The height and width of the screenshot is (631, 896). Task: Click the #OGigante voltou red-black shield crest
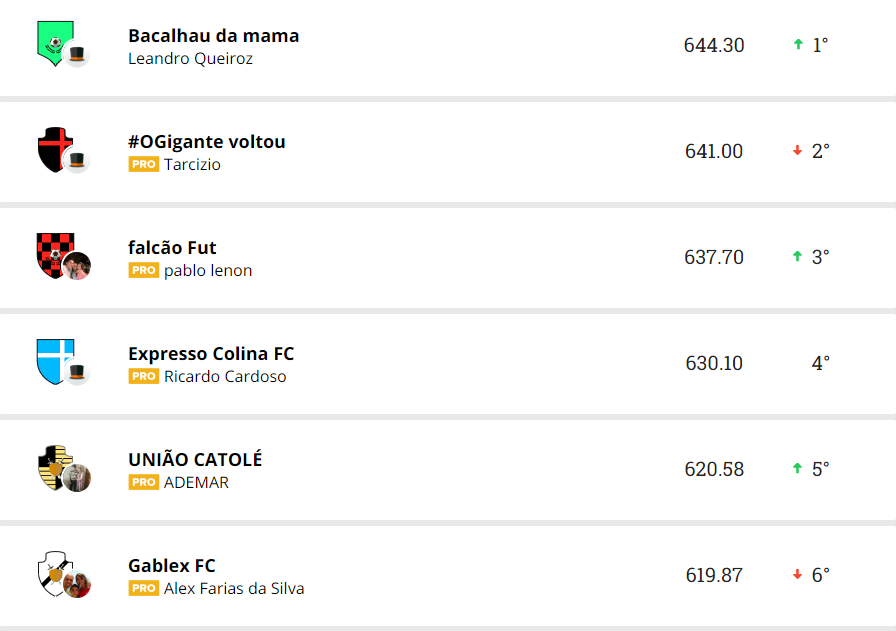point(52,148)
